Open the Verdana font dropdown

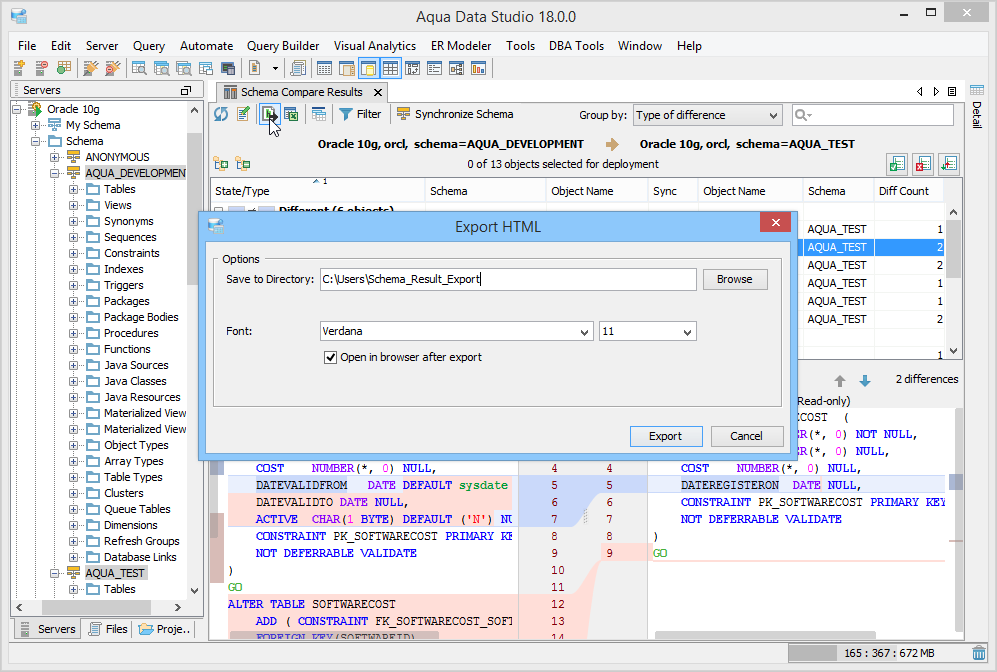click(456, 331)
